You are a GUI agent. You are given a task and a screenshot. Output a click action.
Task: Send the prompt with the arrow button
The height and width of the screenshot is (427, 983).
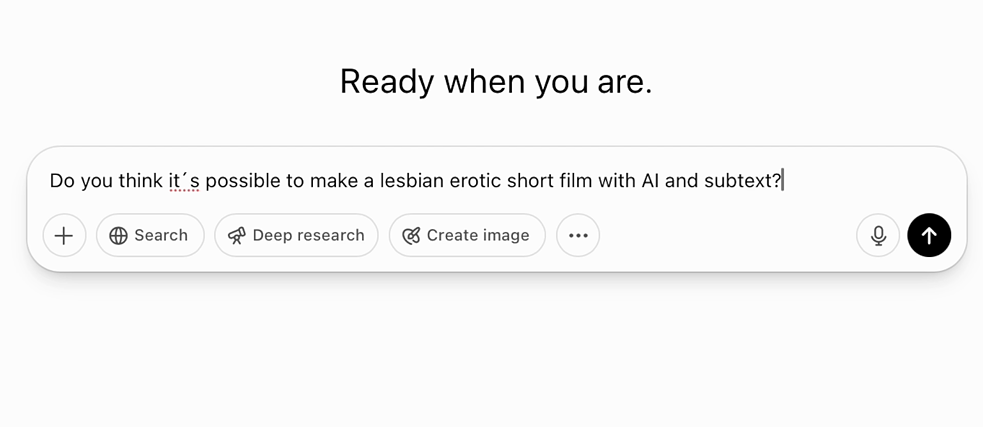tap(929, 235)
